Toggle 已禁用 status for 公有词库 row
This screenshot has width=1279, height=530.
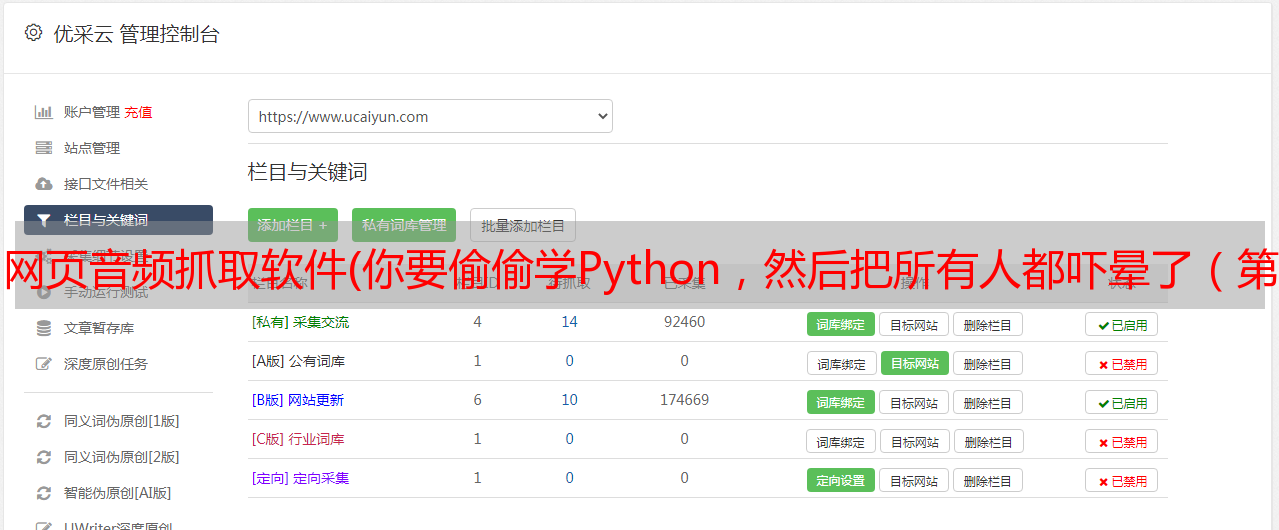pos(1121,363)
